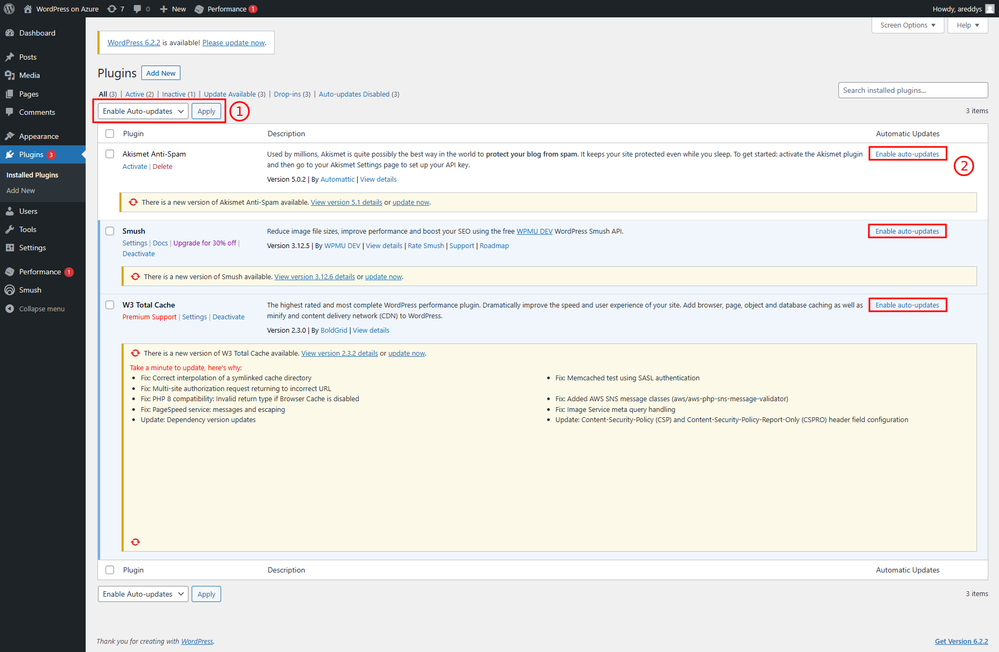Click the Comments icon in sidebar

pos(10,112)
